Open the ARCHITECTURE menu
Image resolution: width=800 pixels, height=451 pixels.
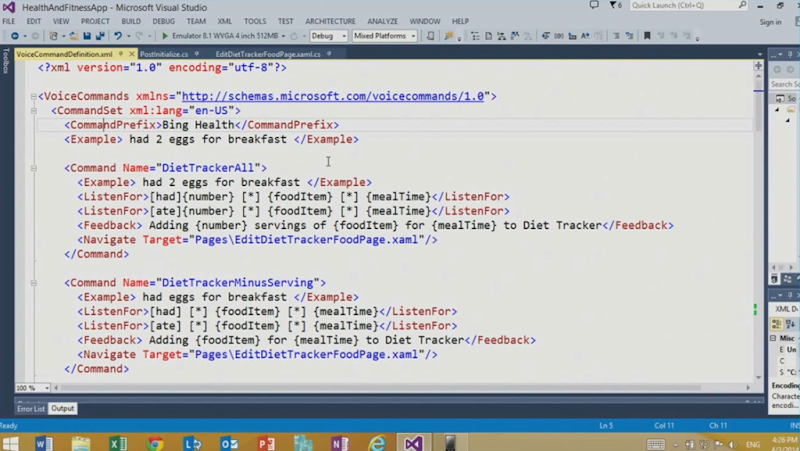click(x=330, y=21)
